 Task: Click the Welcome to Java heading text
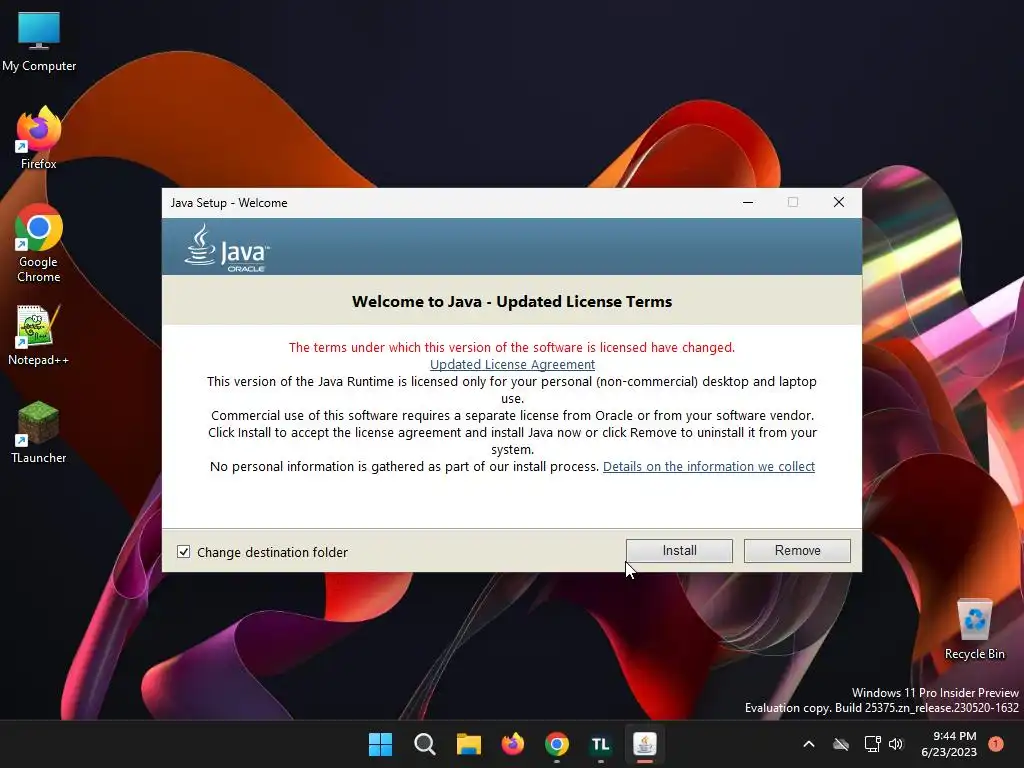(x=512, y=301)
